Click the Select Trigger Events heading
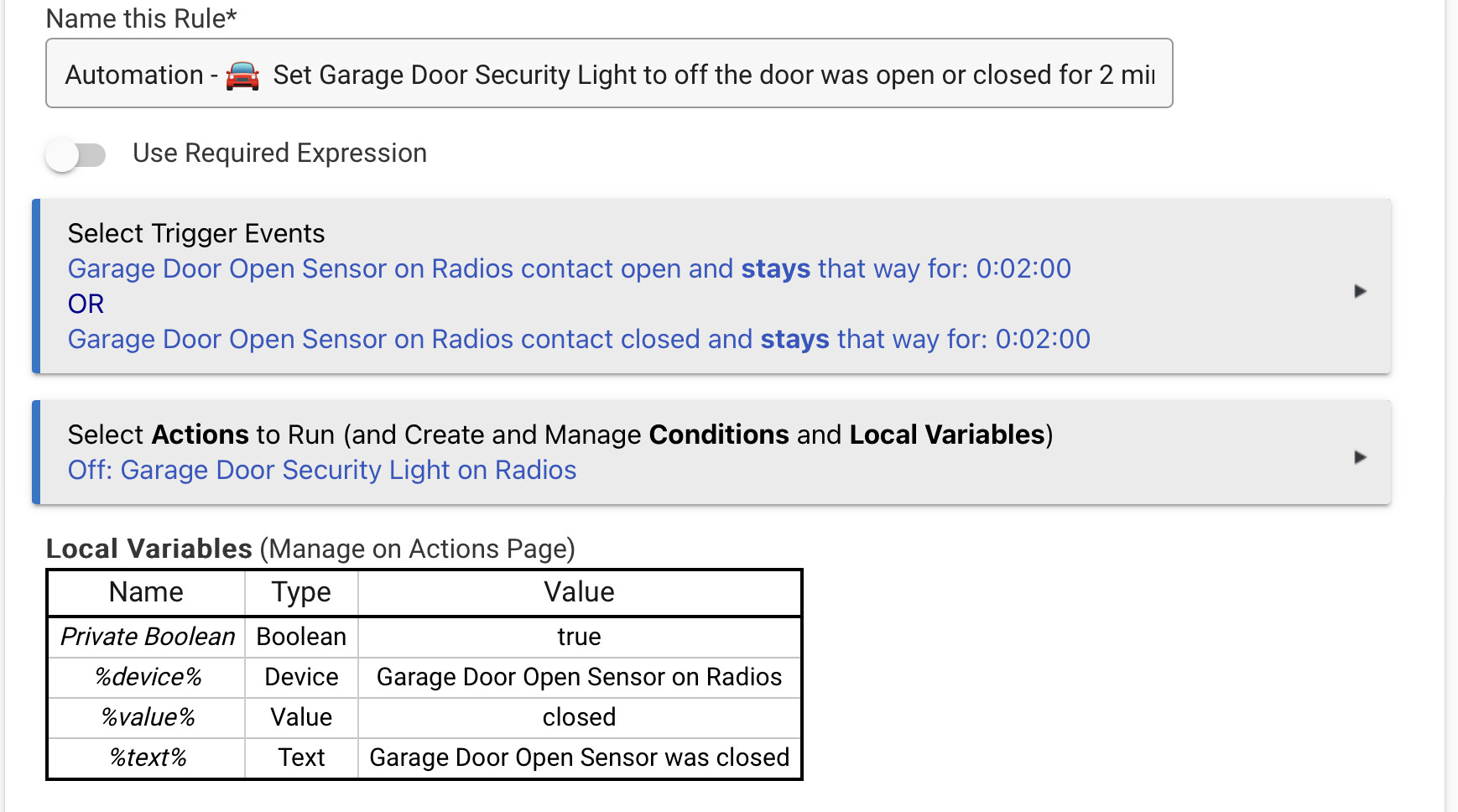 pyautogui.click(x=196, y=233)
